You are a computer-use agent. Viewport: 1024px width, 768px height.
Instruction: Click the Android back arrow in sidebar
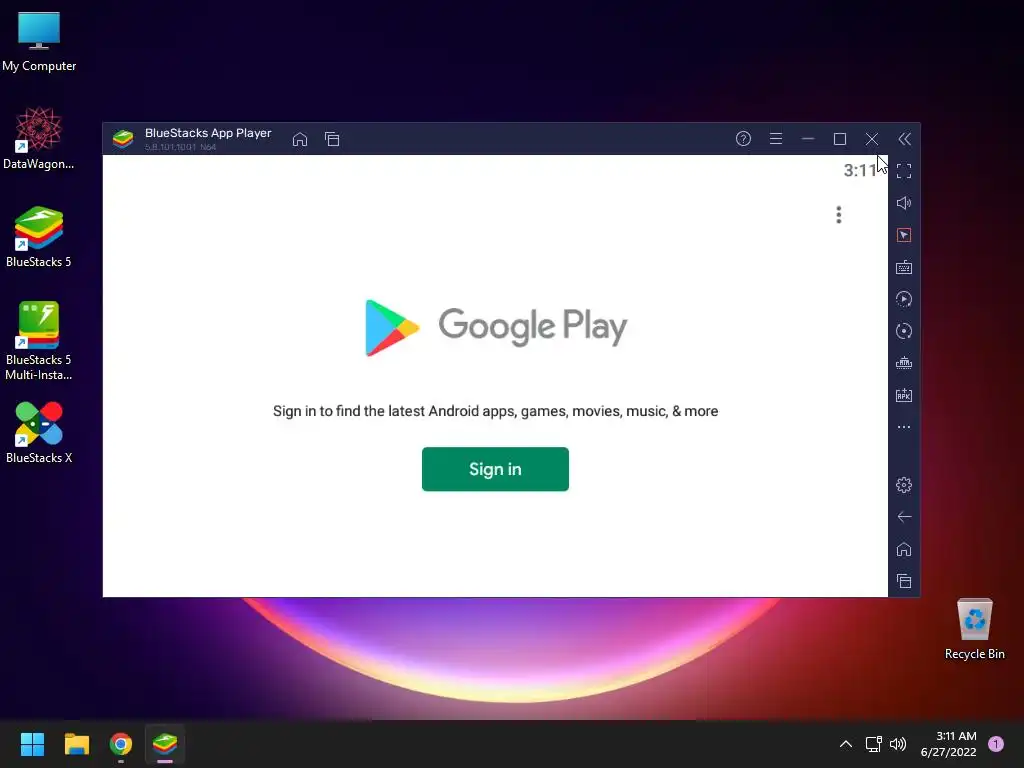coord(904,517)
